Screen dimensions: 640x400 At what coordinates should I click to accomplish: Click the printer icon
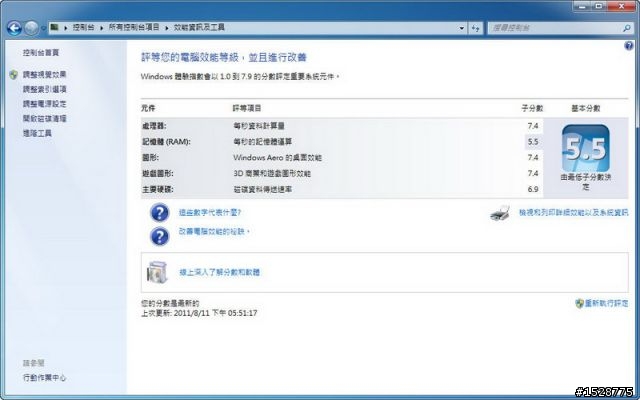pos(500,213)
